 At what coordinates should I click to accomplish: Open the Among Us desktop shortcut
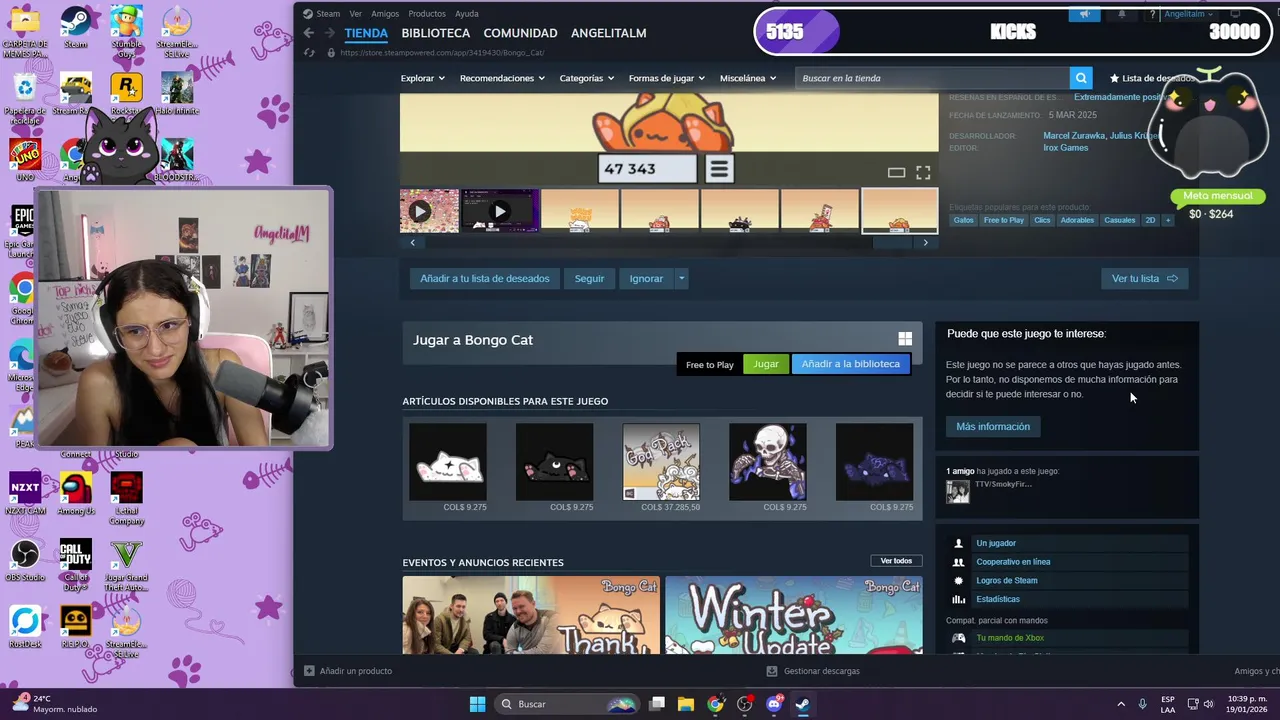75,493
